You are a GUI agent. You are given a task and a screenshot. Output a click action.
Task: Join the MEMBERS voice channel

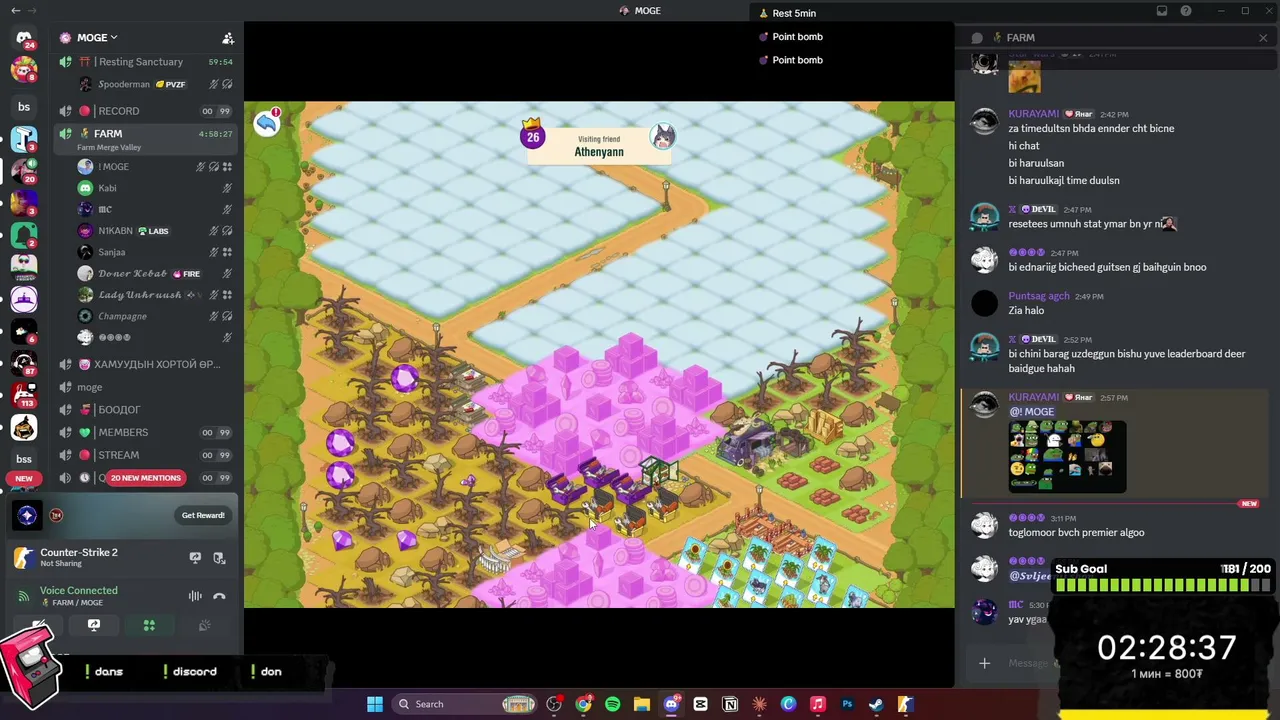click(148, 432)
